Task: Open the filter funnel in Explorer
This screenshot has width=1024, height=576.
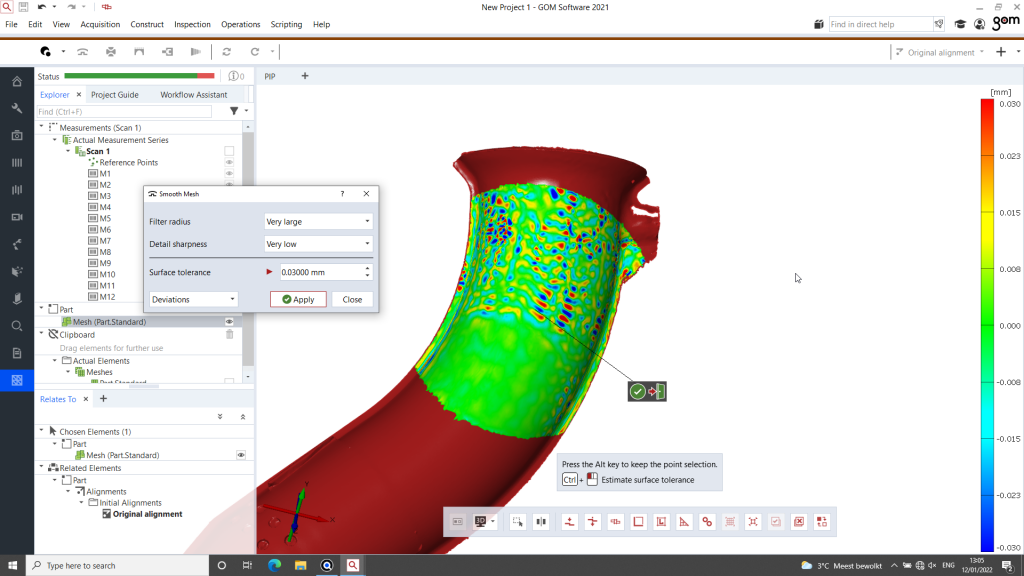Action: point(234,111)
